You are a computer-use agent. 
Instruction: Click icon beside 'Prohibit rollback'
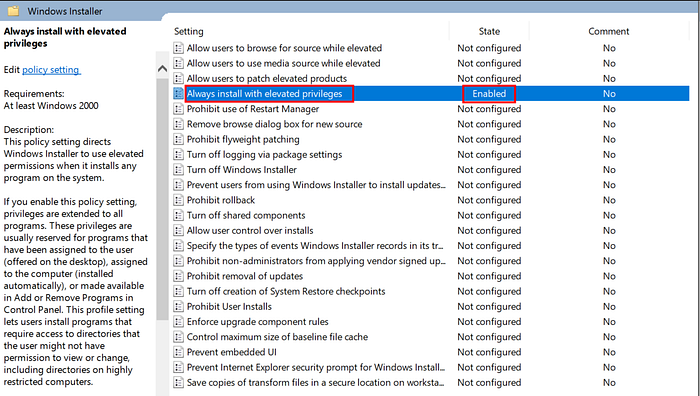pyautogui.click(x=179, y=200)
